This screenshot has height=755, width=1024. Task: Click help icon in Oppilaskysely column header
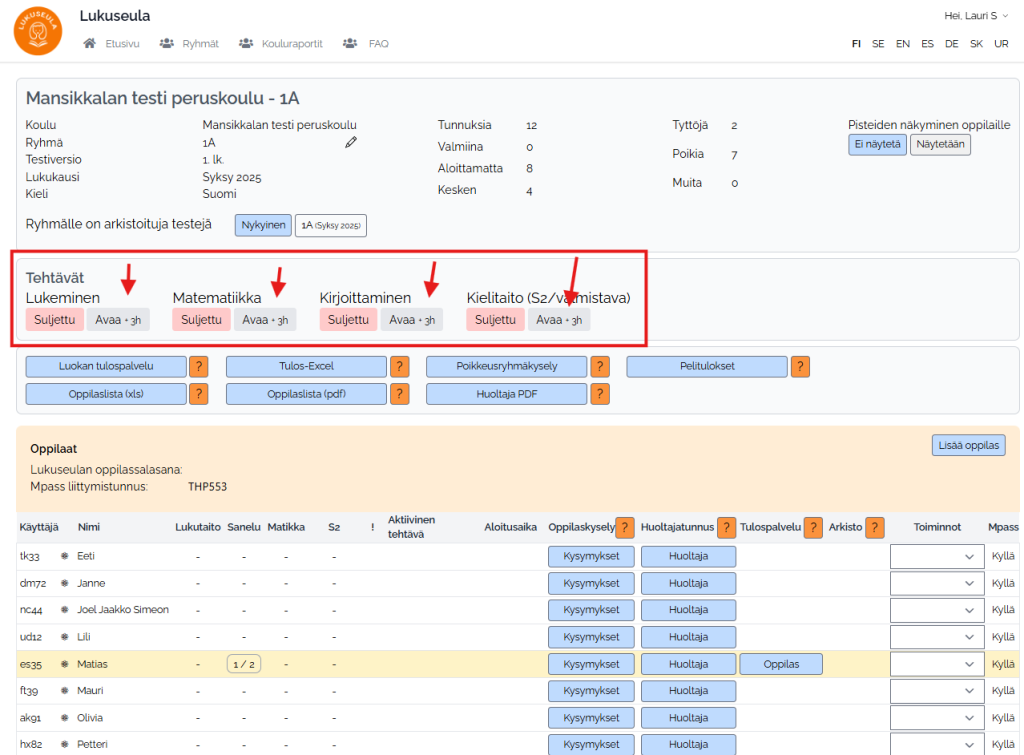(625, 527)
